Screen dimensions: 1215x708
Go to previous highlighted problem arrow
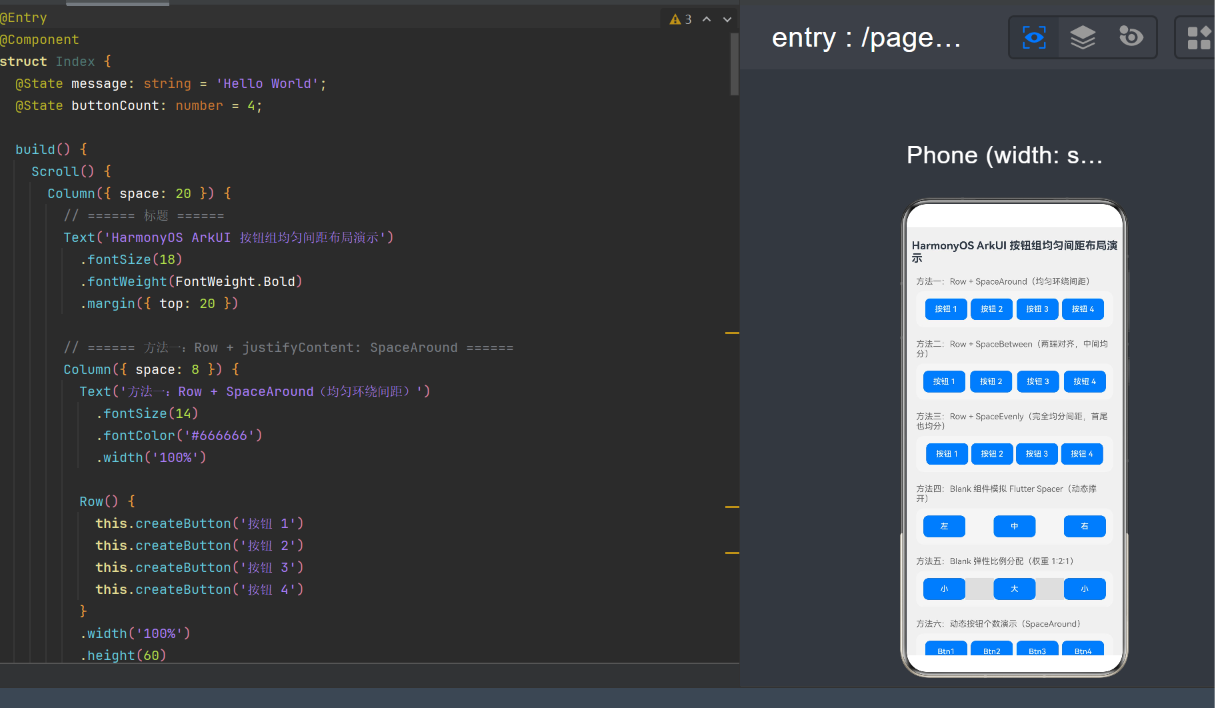click(706, 19)
